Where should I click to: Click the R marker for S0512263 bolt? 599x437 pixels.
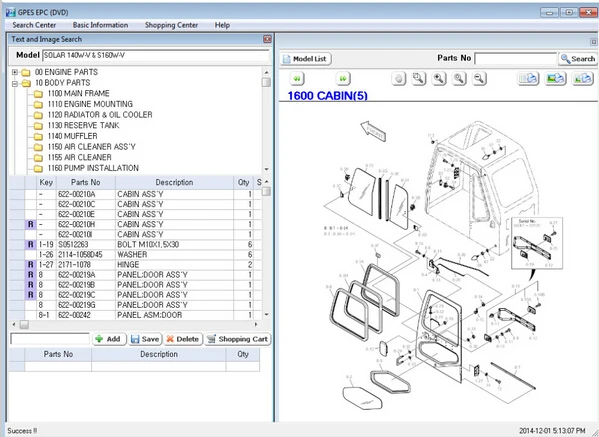pyautogui.click(x=31, y=244)
